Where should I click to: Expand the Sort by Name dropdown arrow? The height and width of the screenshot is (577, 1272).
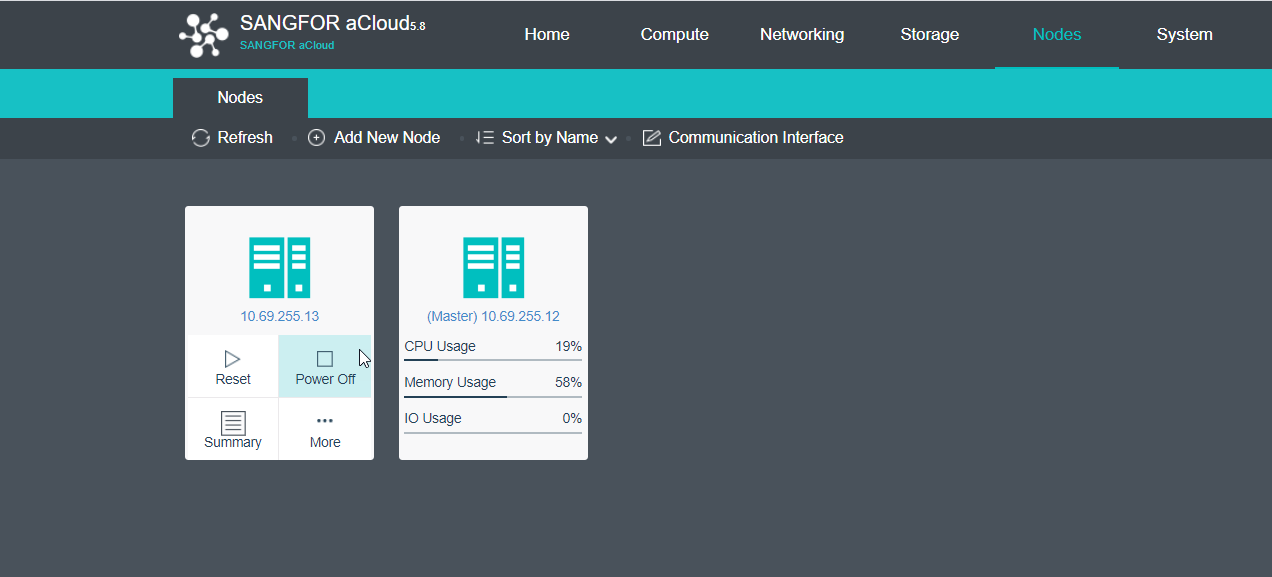611,139
